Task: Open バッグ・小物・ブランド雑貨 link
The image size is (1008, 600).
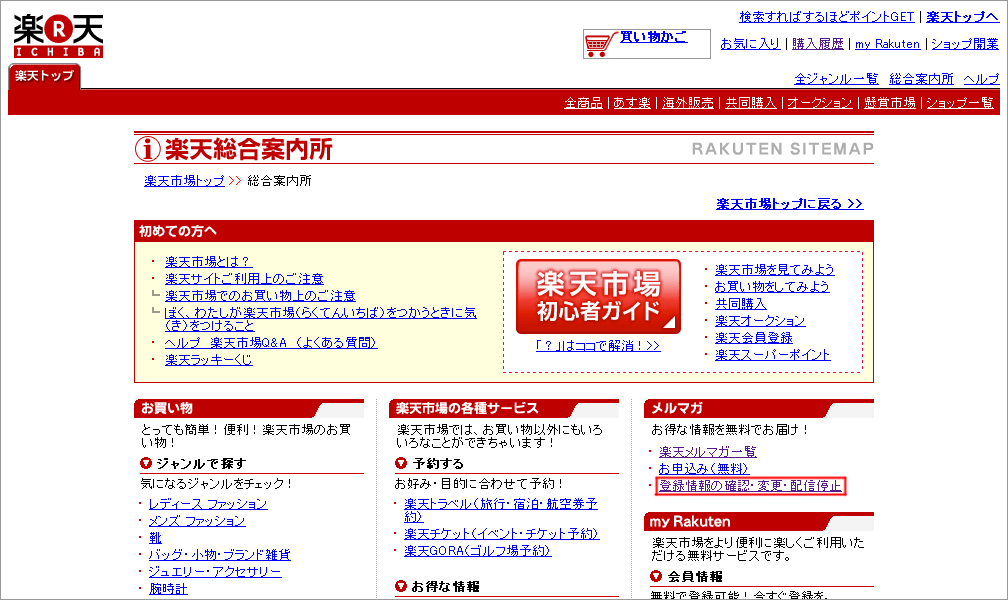Action: click(x=219, y=554)
